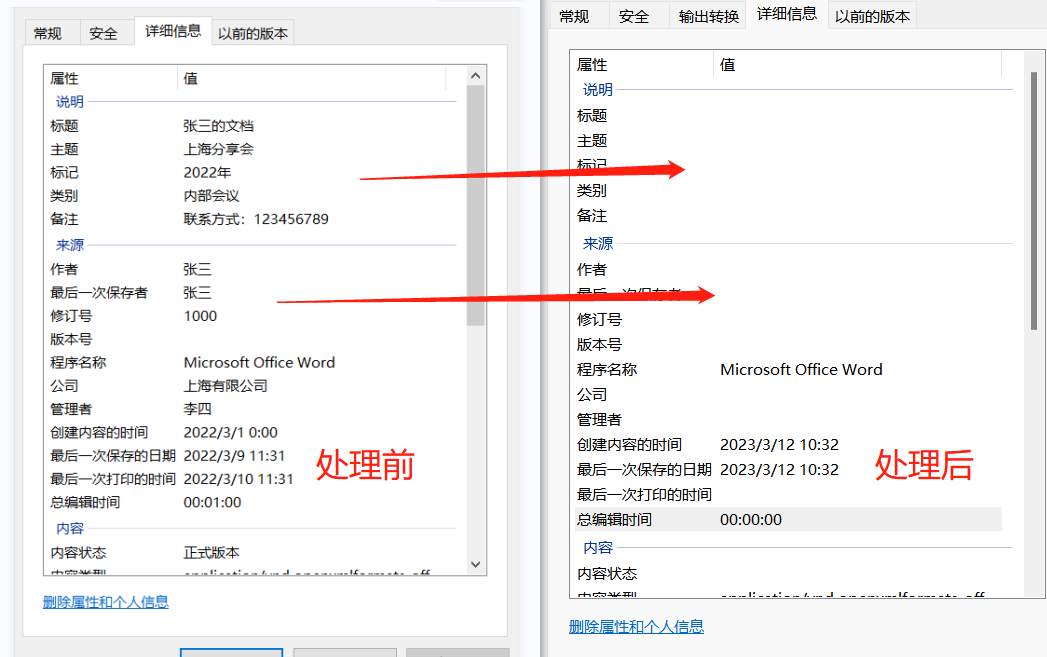Click the 来源 section header in the right dialog
This screenshot has width=1047, height=657.
coord(598,243)
